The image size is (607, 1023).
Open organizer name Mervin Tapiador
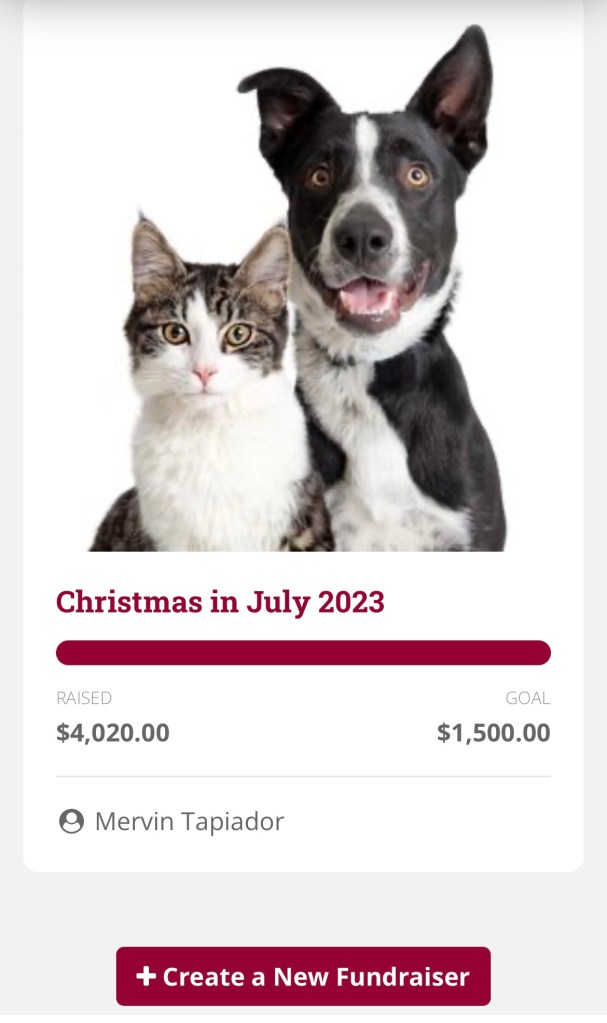189,822
